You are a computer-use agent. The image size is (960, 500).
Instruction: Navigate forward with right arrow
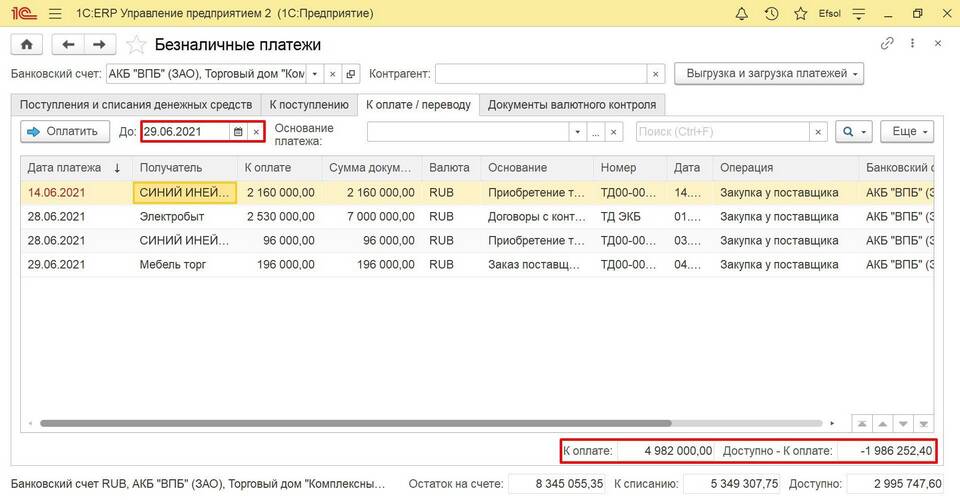click(x=99, y=45)
